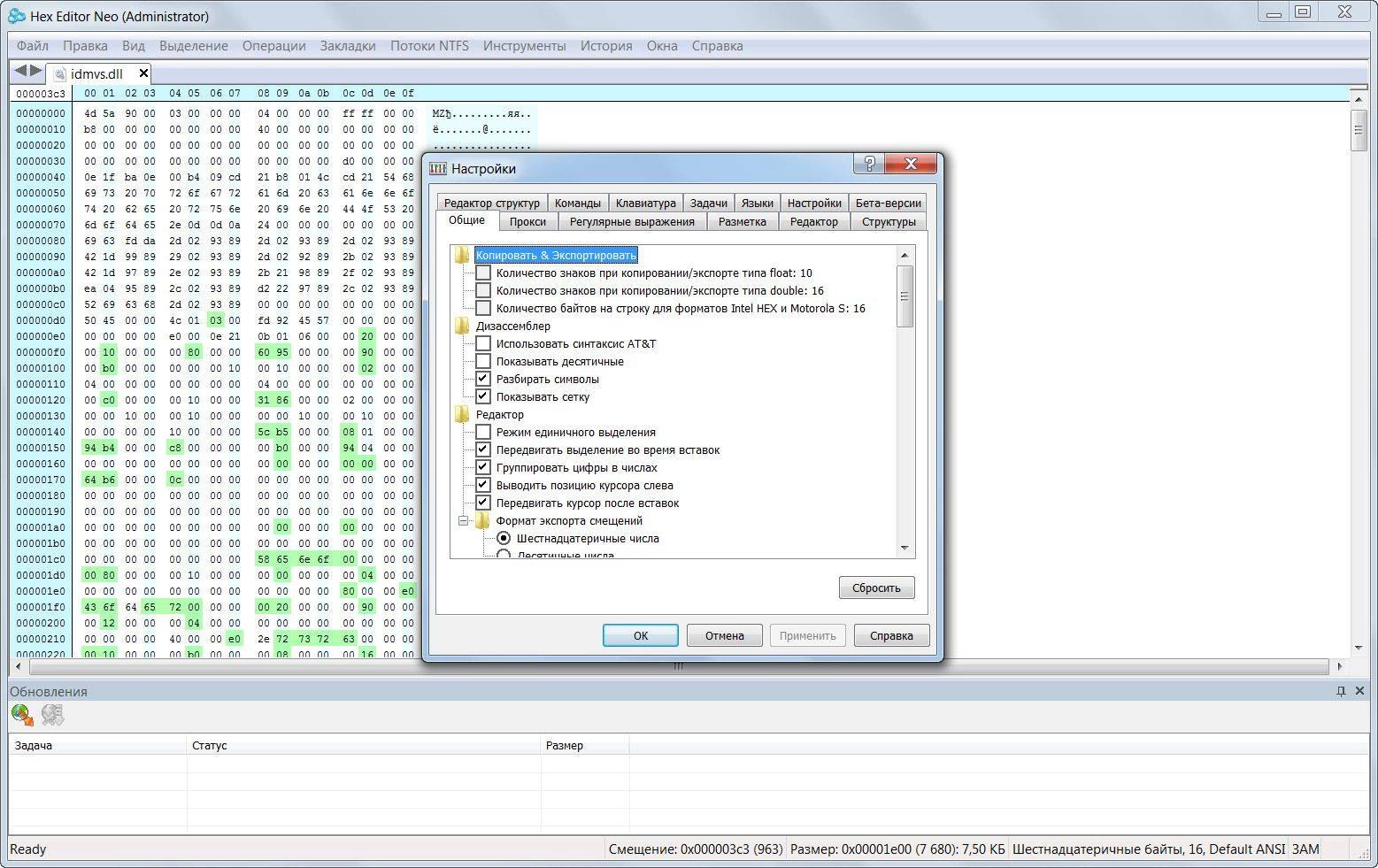Go to previous tab with left arrow
1378x868 pixels.
[x=19, y=70]
